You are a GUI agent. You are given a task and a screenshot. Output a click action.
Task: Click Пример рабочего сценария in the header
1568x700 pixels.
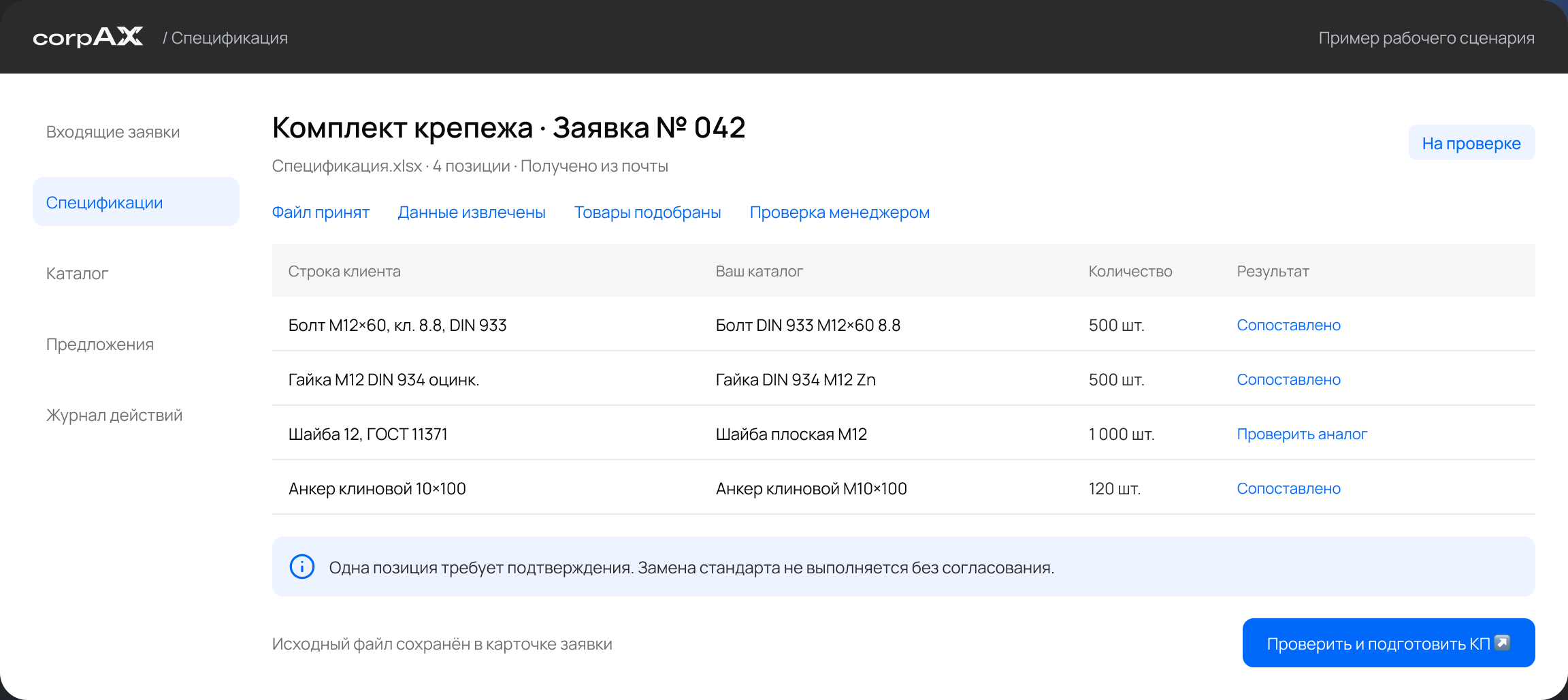[x=1426, y=37]
